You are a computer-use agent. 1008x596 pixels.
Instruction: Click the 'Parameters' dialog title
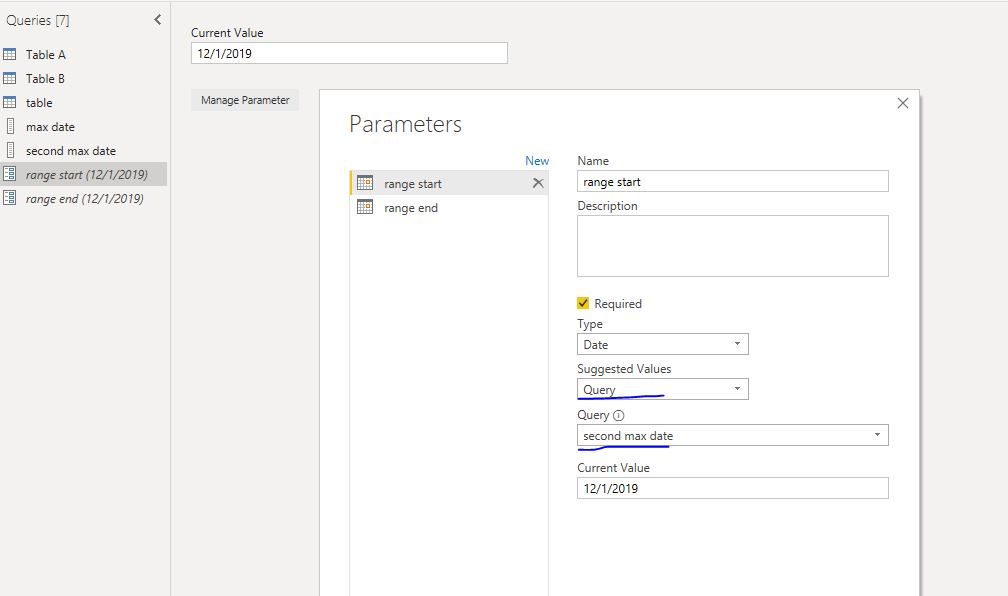click(406, 123)
